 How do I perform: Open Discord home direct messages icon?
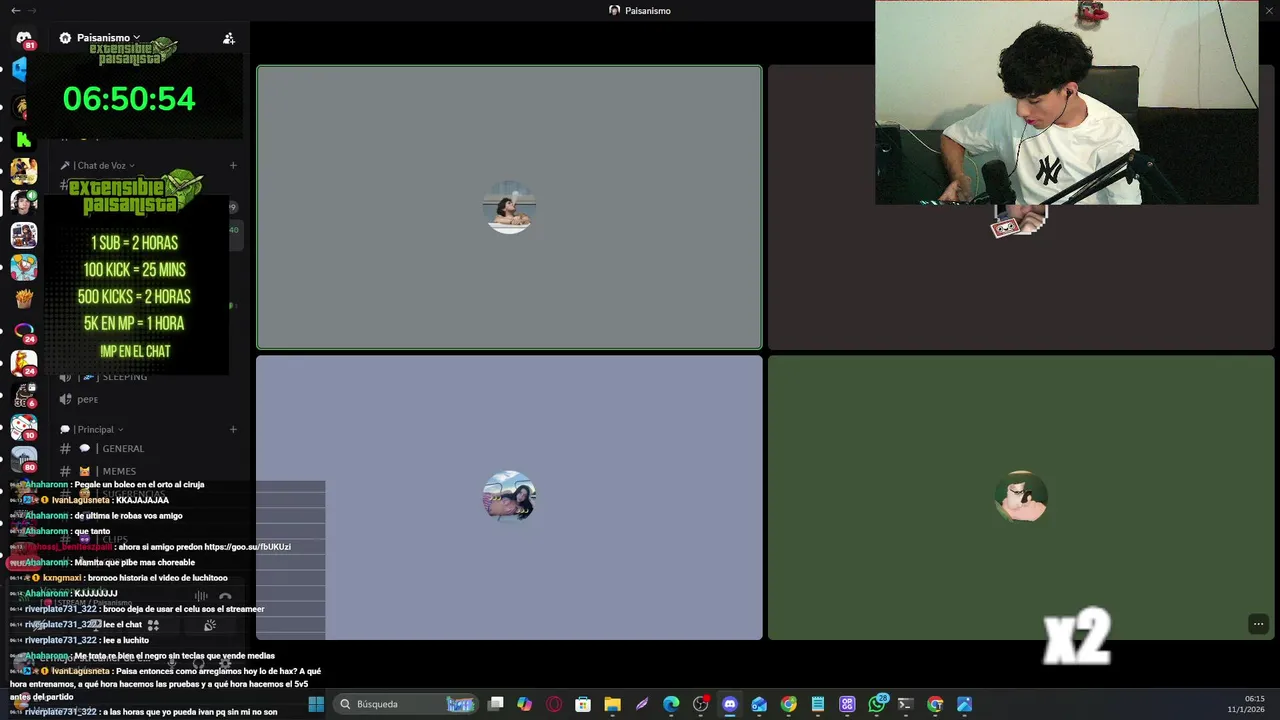24,38
